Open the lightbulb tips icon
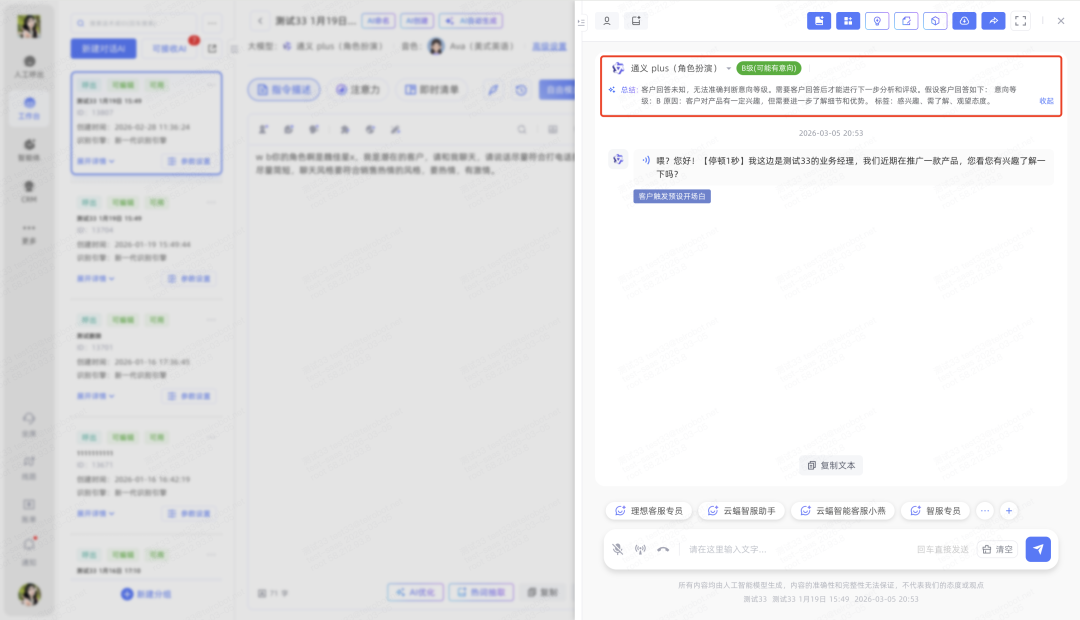Image resolution: width=1080 pixels, height=620 pixels. 877,21
